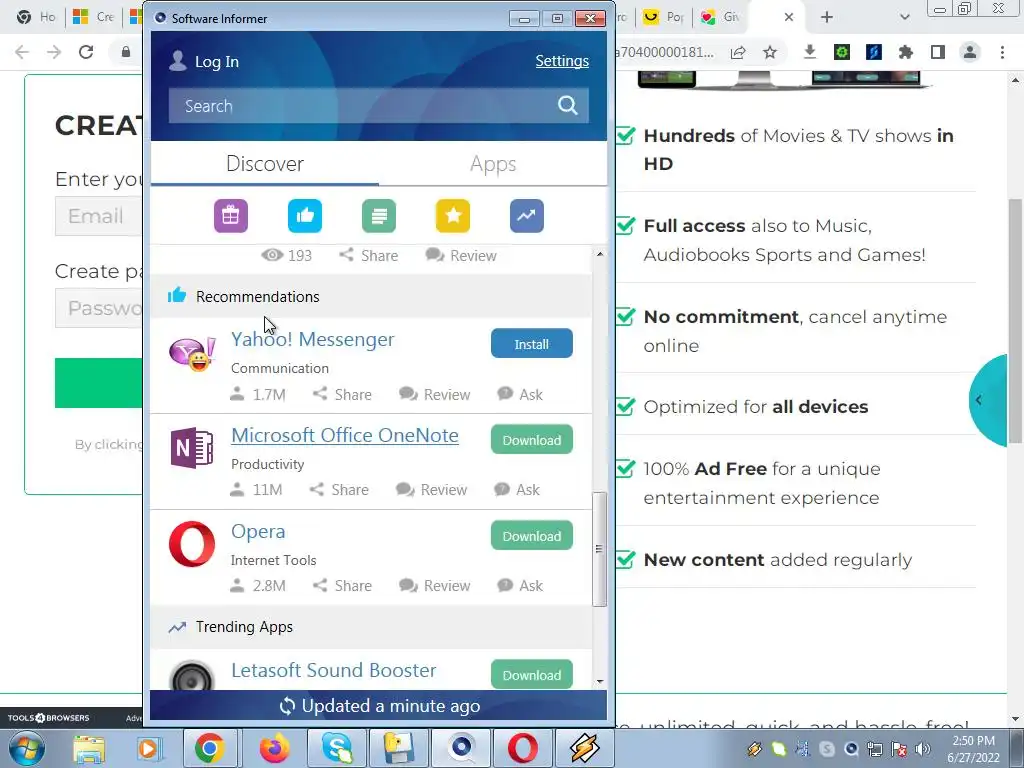Click the Chrome reload page button
Screen dimensions: 1024x768
[86, 52]
